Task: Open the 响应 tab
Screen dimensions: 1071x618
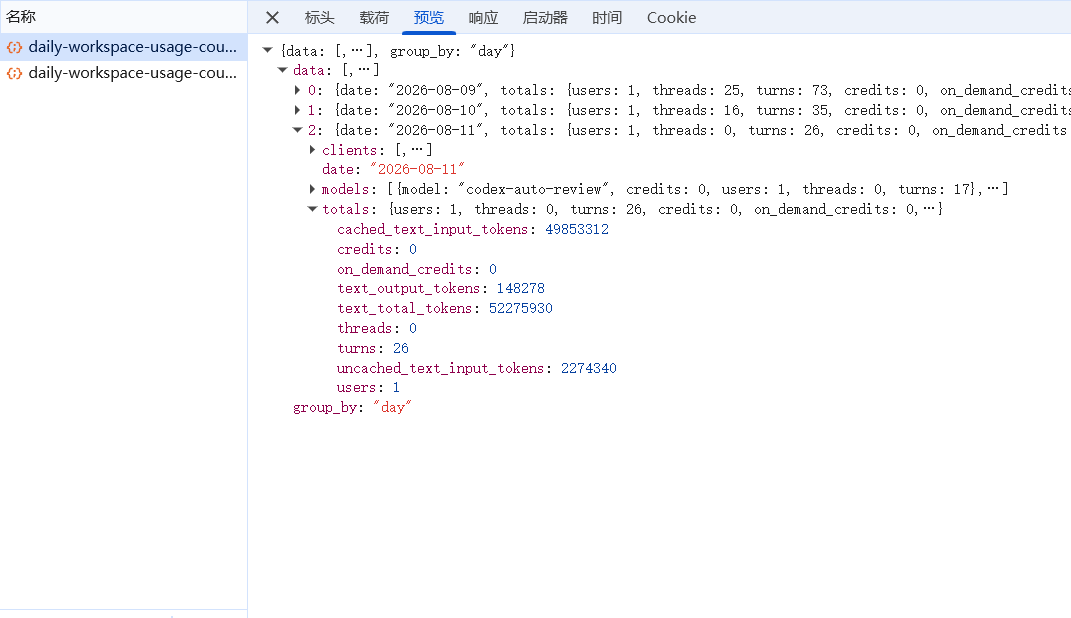Action: click(484, 18)
